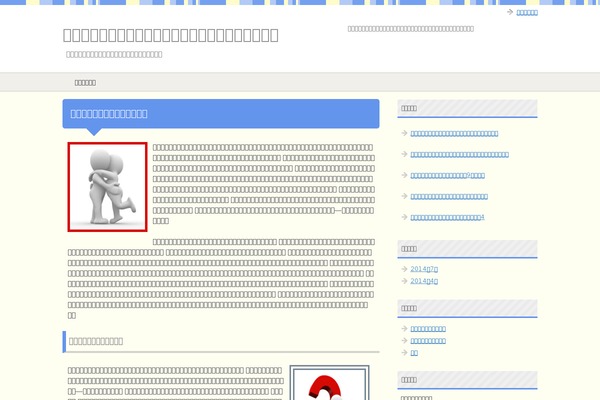The height and width of the screenshot is (400, 600).
Task: Open the top sidebar link ending with 4
Action: [447, 217]
